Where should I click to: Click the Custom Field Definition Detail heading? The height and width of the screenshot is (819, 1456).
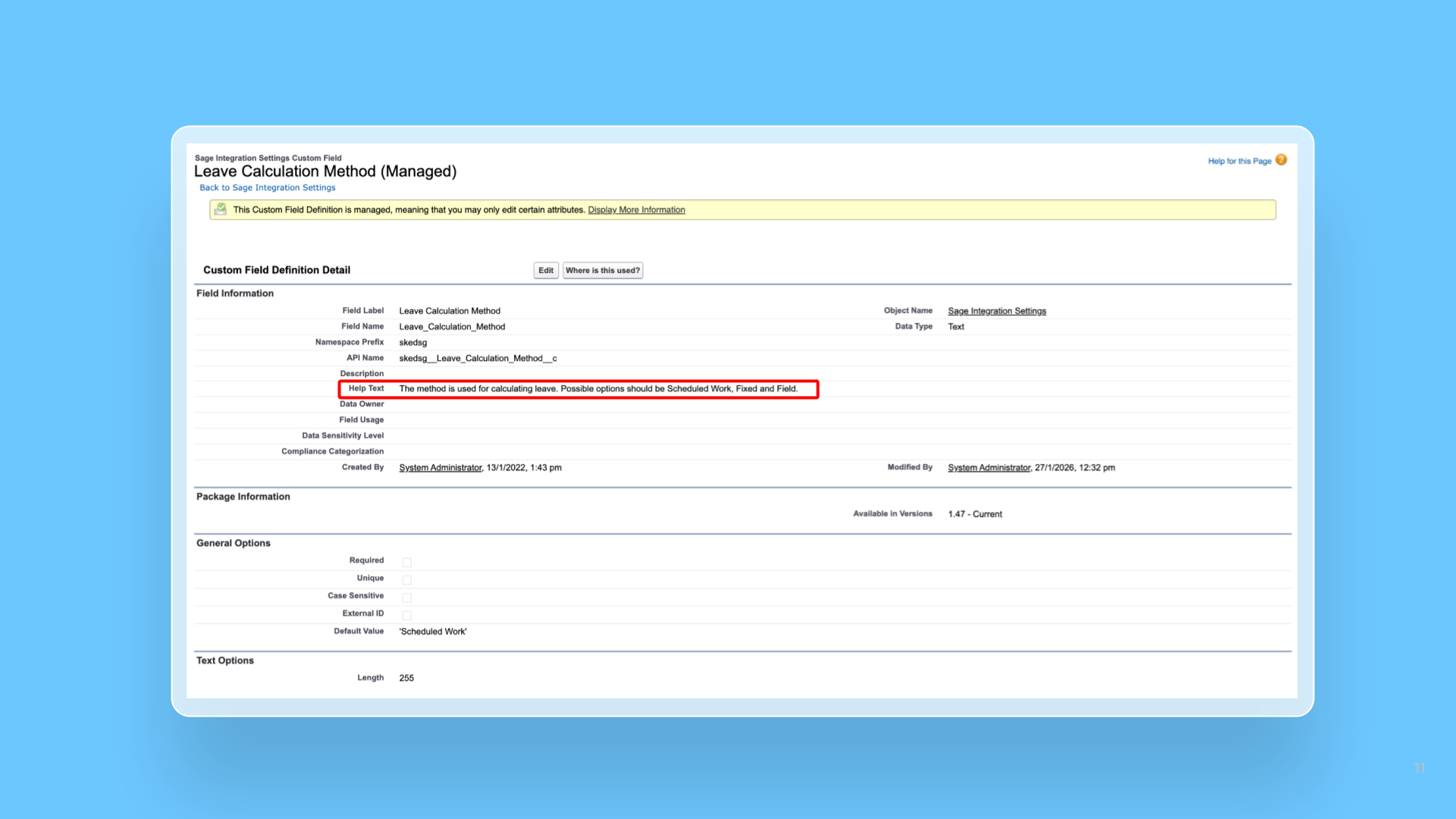pos(277,270)
